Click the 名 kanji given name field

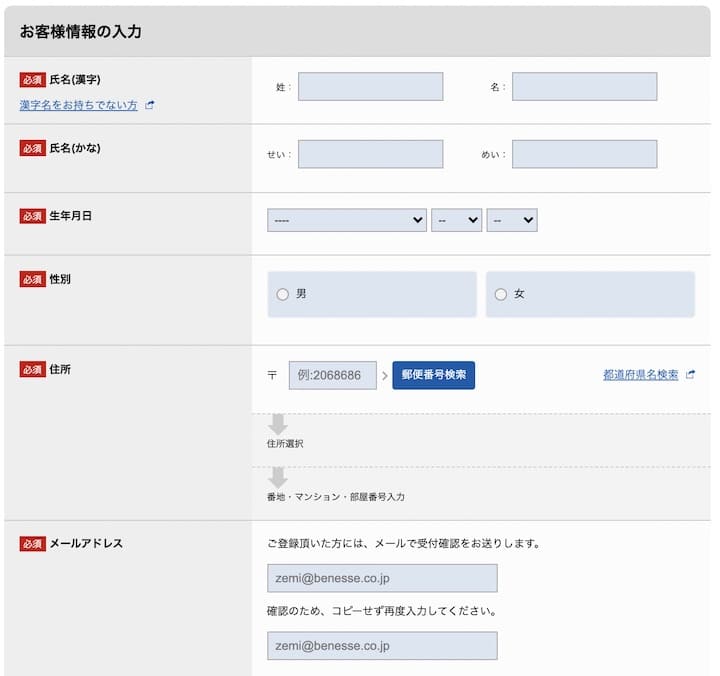pos(584,87)
